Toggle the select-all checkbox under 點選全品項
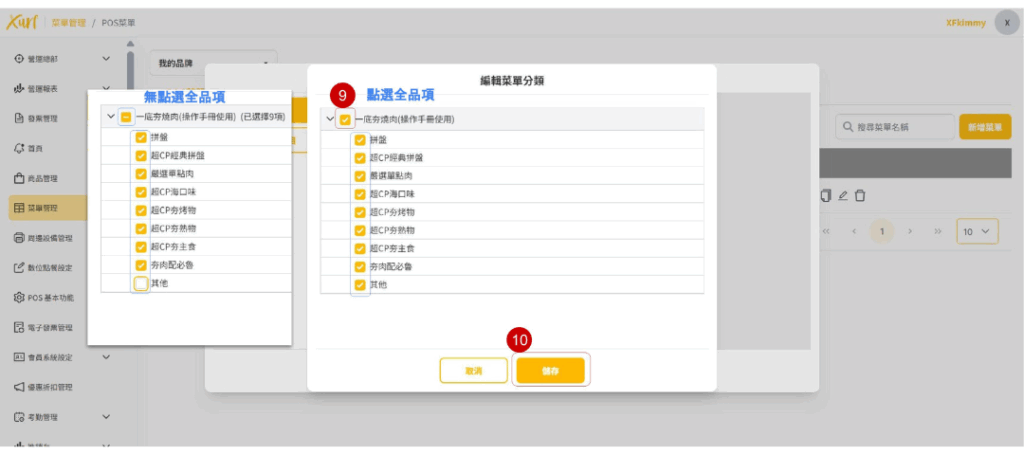The height and width of the screenshot is (455, 1024). (x=345, y=119)
